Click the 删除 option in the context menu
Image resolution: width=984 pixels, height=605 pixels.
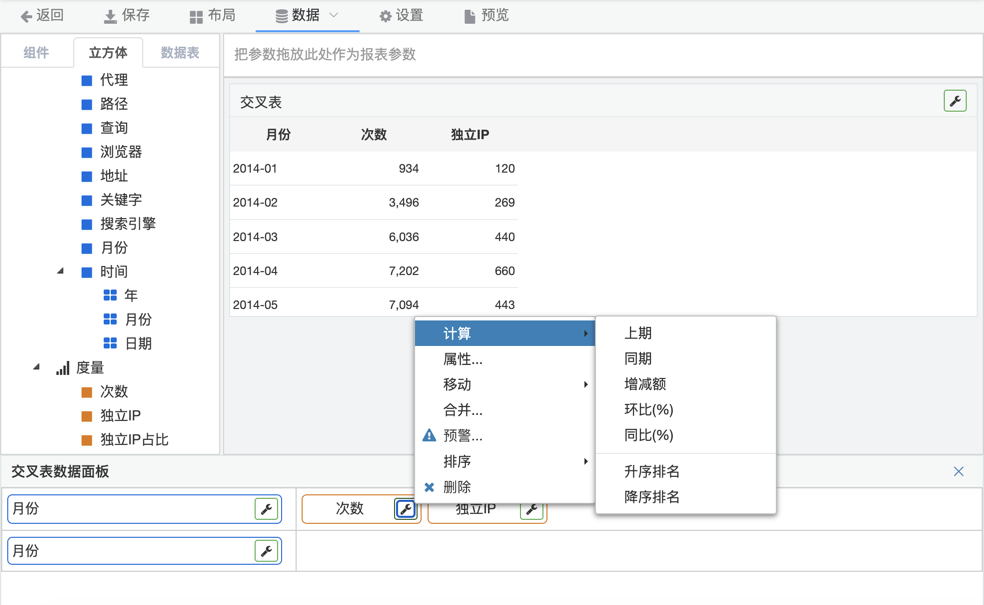point(457,487)
